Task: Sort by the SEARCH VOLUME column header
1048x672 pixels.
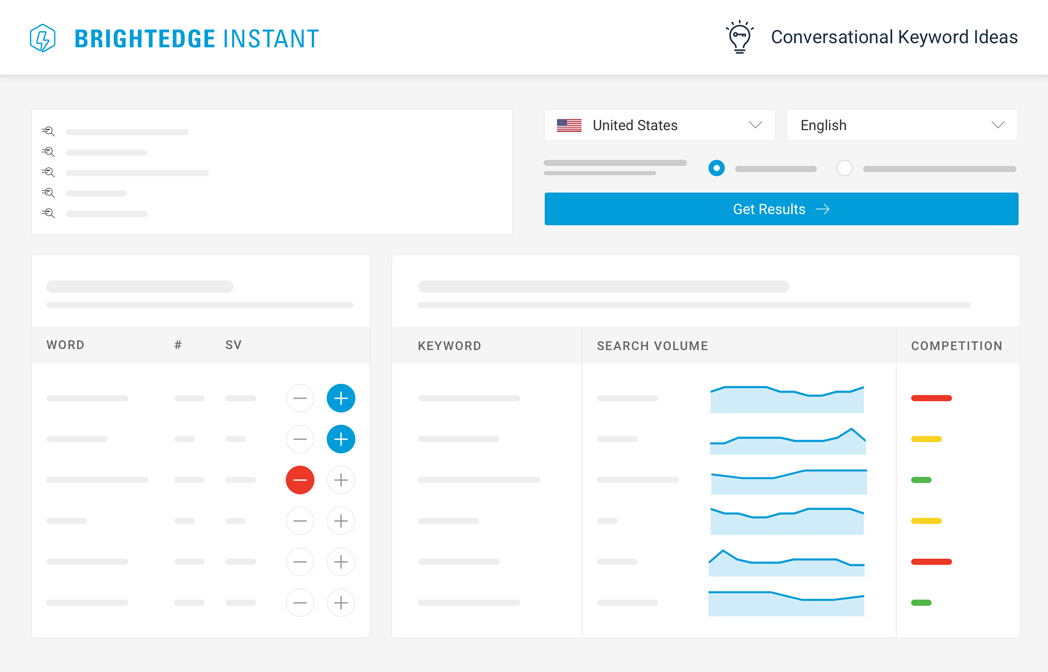Action: [652, 346]
